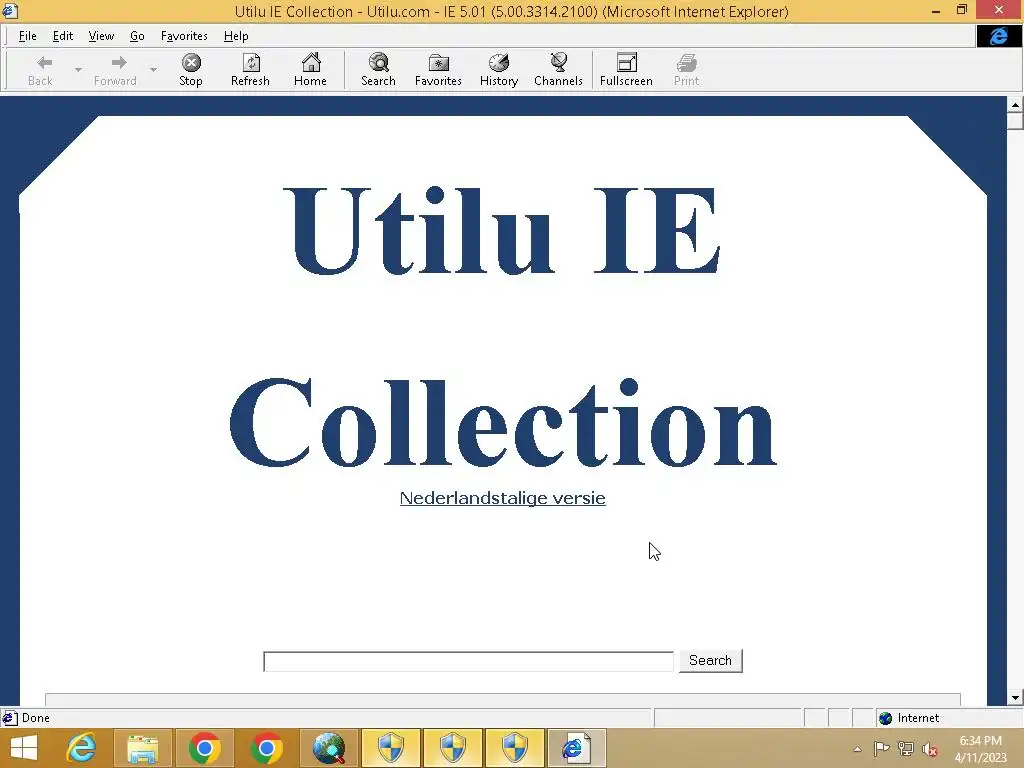Click the Done status text

click(x=36, y=718)
